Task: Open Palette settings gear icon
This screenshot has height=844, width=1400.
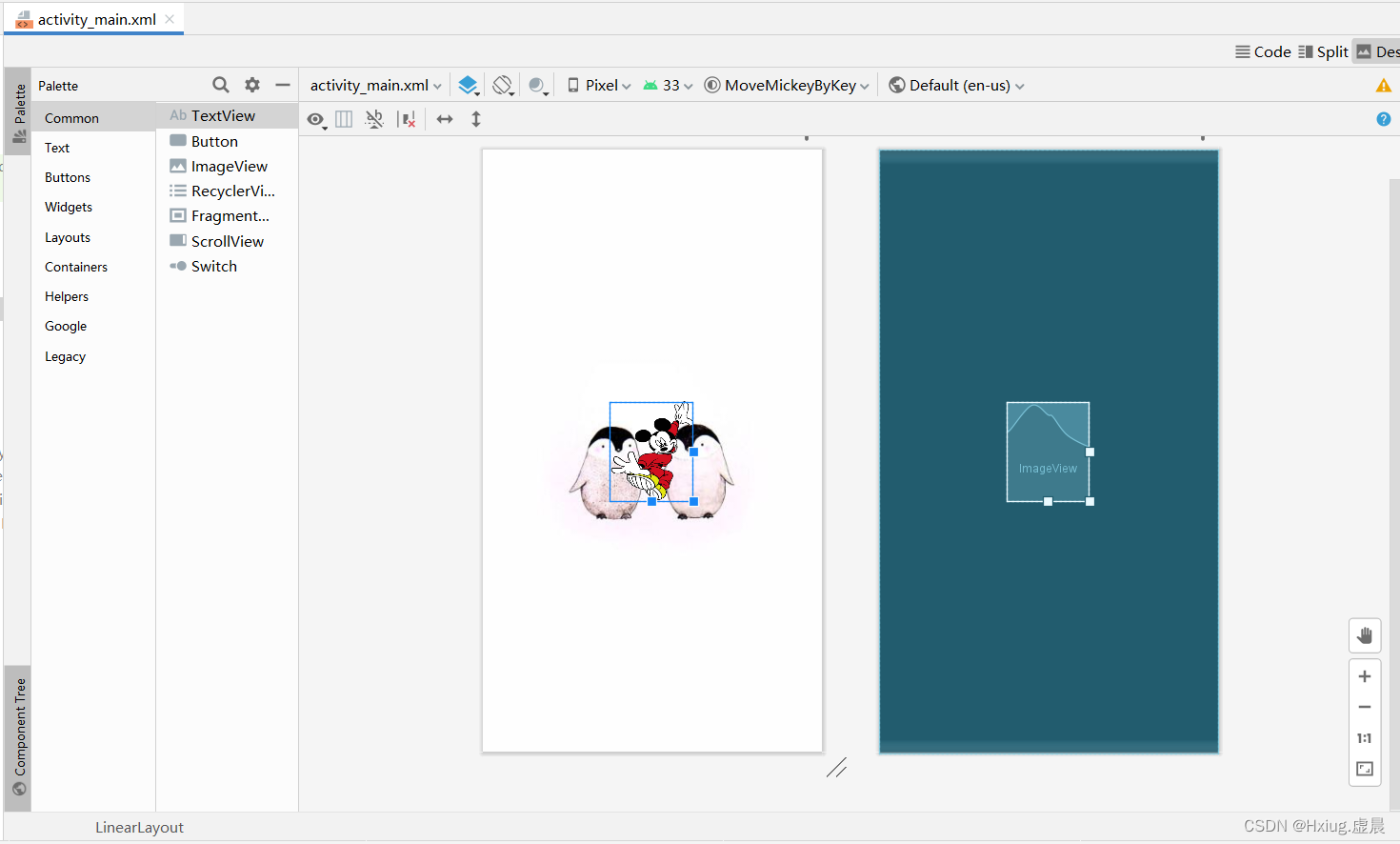Action: click(x=252, y=85)
